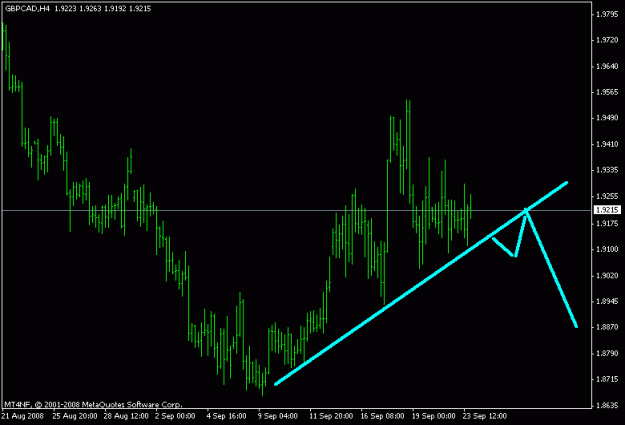Click the 1.9795 price axis label
The image size is (625, 425).
pos(607,14)
